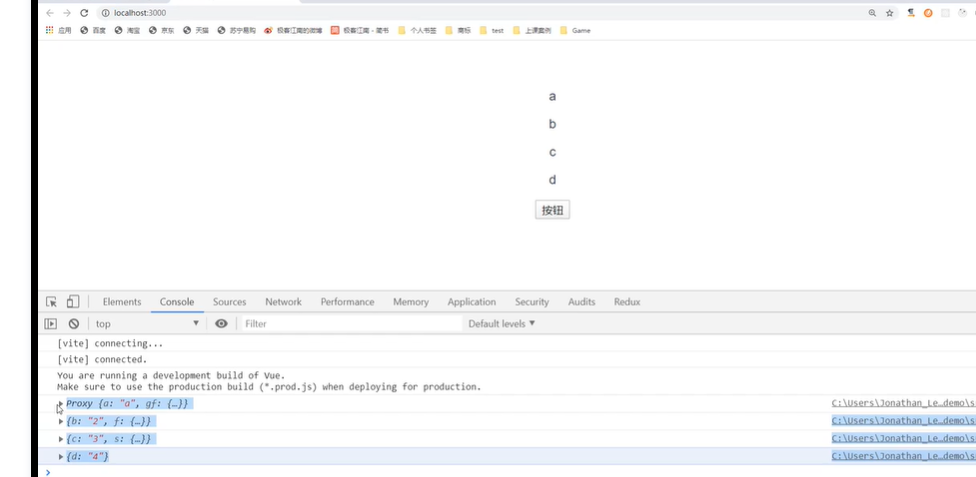This screenshot has height=477, width=976.
Task: Toggle the DevTools device toolbar
Action: 73,301
